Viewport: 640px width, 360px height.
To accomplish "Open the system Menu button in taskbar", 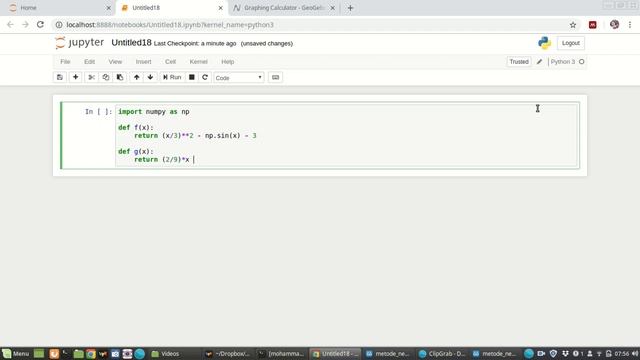I will click(16, 353).
